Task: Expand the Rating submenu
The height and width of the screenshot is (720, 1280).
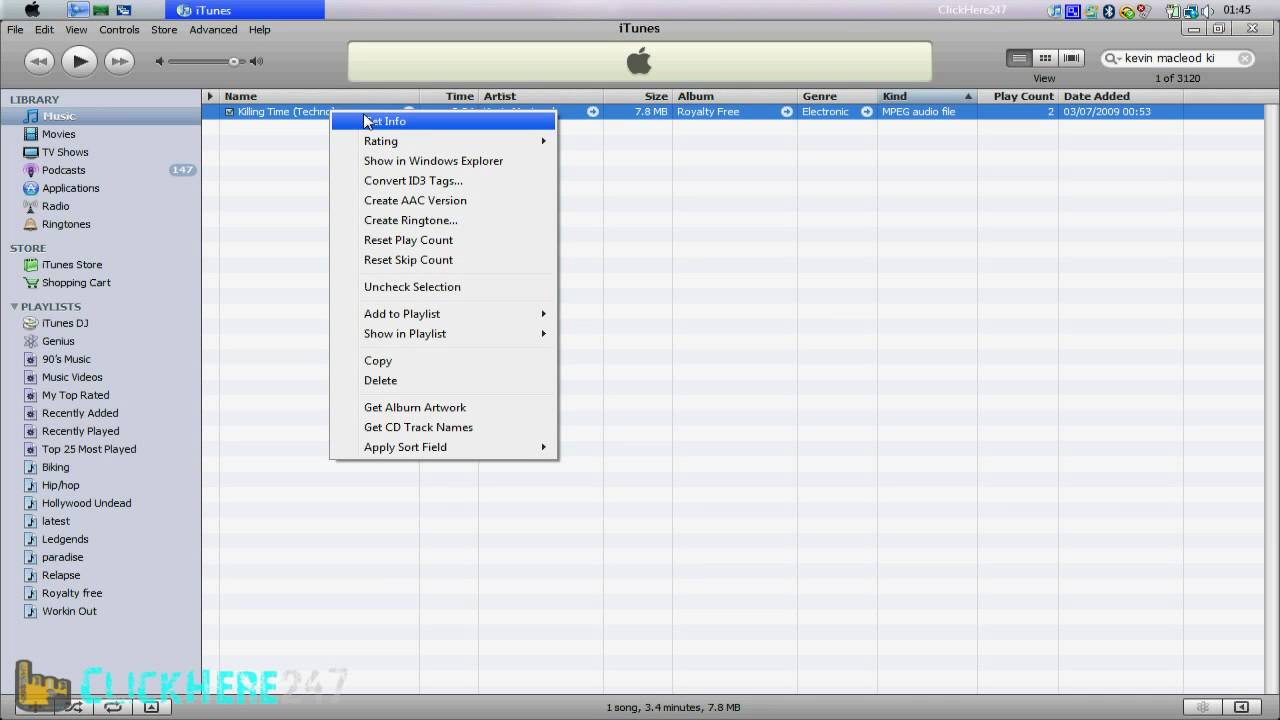Action: (443, 141)
